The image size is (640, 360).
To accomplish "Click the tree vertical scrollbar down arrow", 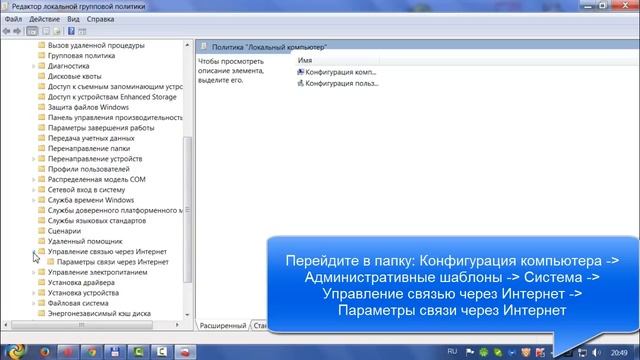I will point(187,315).
